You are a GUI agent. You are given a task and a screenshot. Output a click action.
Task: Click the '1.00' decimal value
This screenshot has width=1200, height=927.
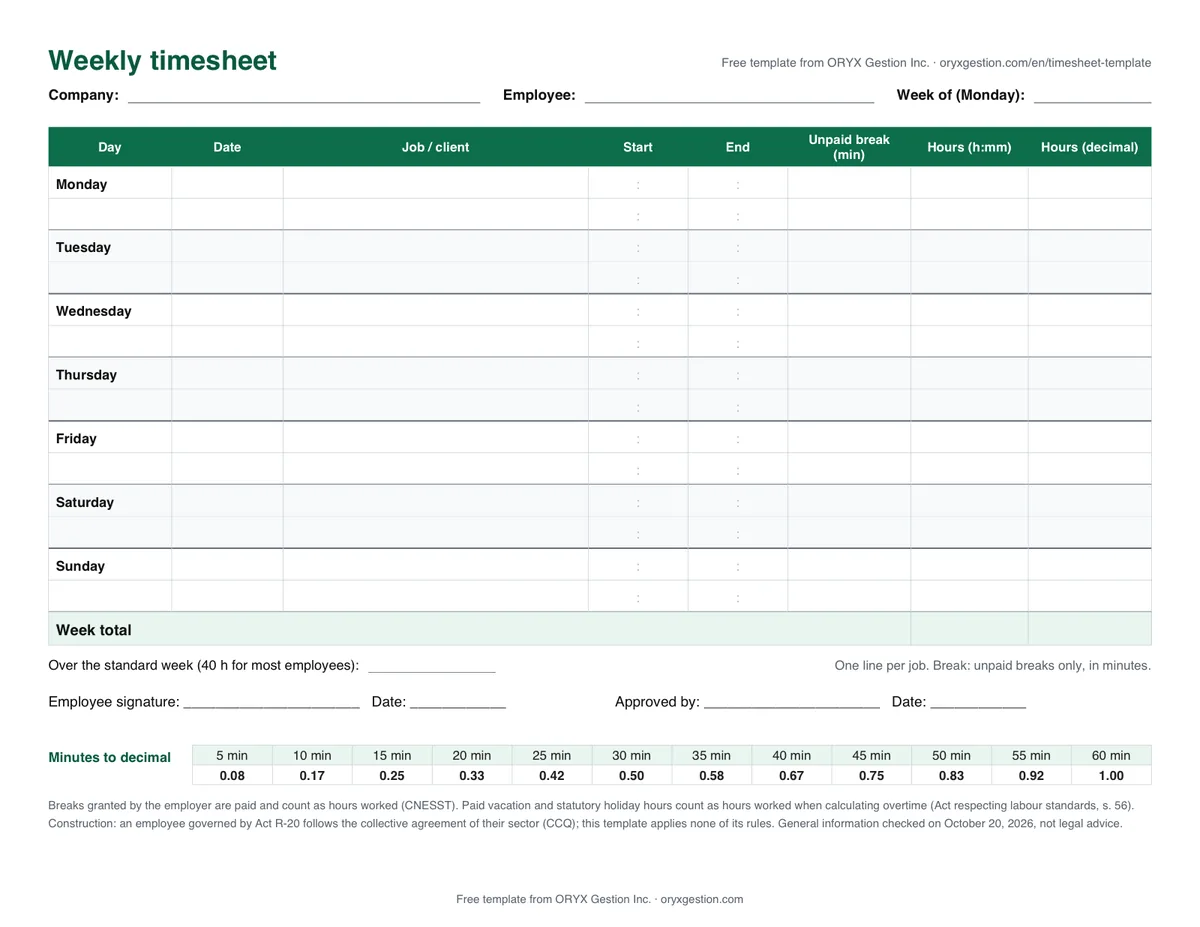tap(1112, 776)
